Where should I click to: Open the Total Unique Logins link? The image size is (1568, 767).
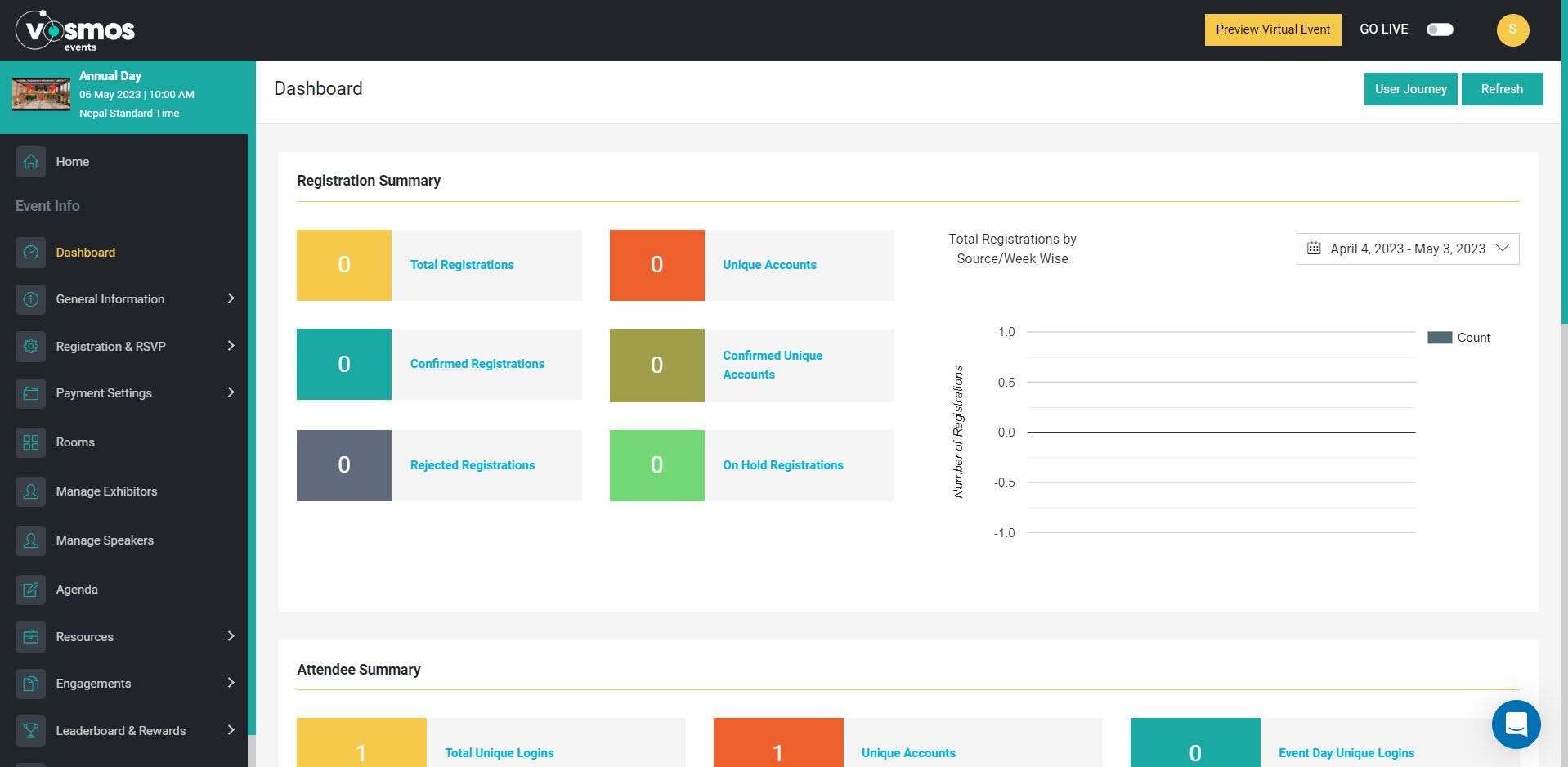pos(499,753)
